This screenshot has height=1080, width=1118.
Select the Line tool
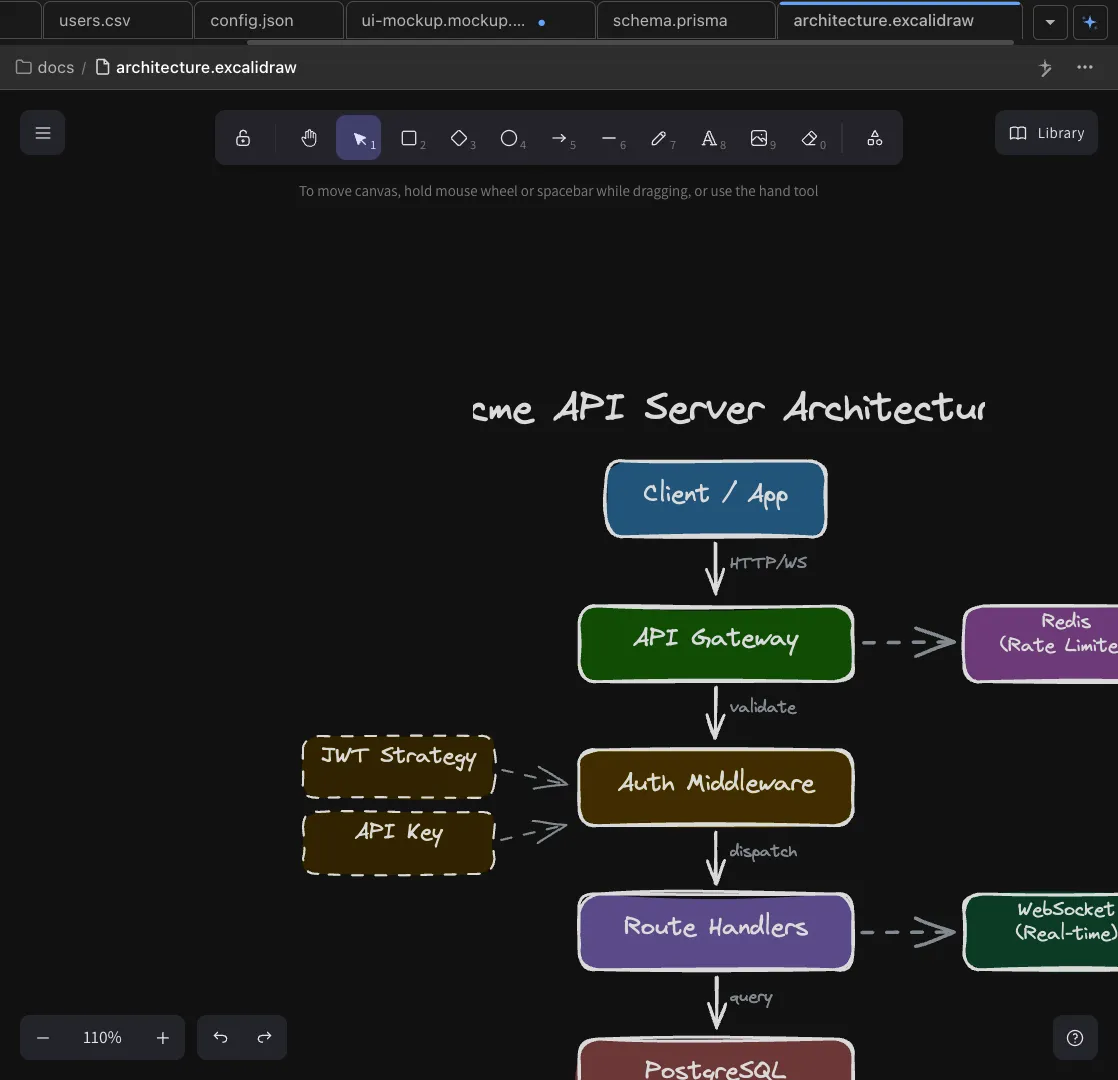pyautogui.click(x=610, y=137)
